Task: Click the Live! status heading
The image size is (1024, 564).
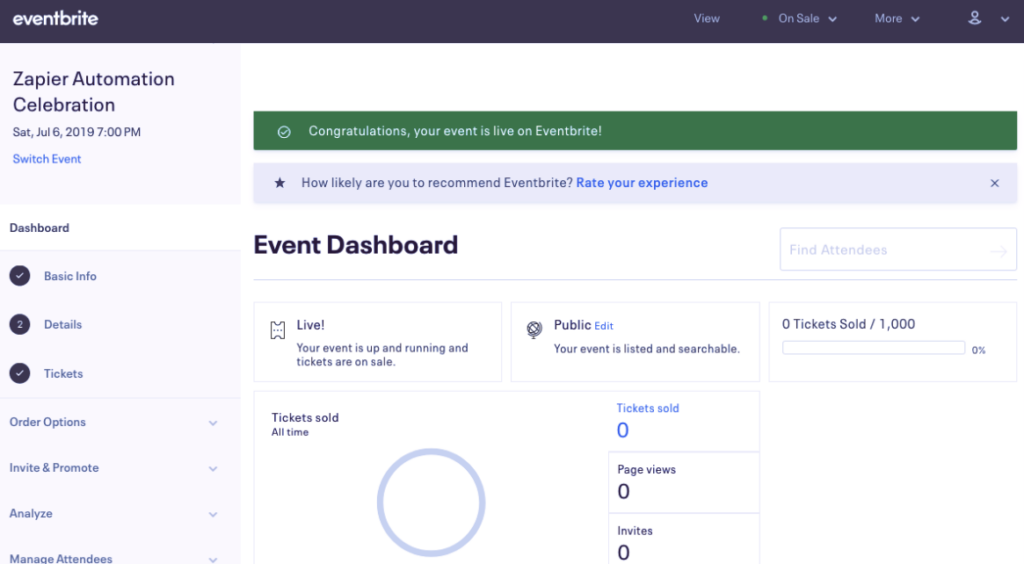Action: (x=310, y=325)
